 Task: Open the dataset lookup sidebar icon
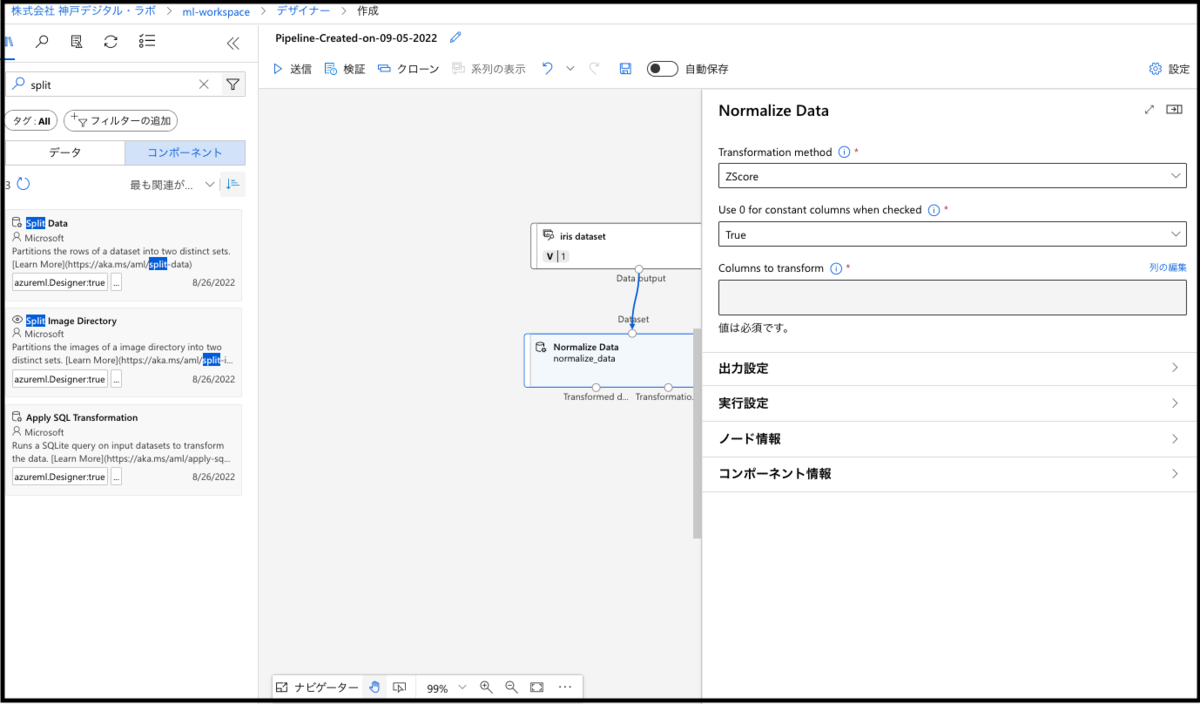[x=77, y=42]
